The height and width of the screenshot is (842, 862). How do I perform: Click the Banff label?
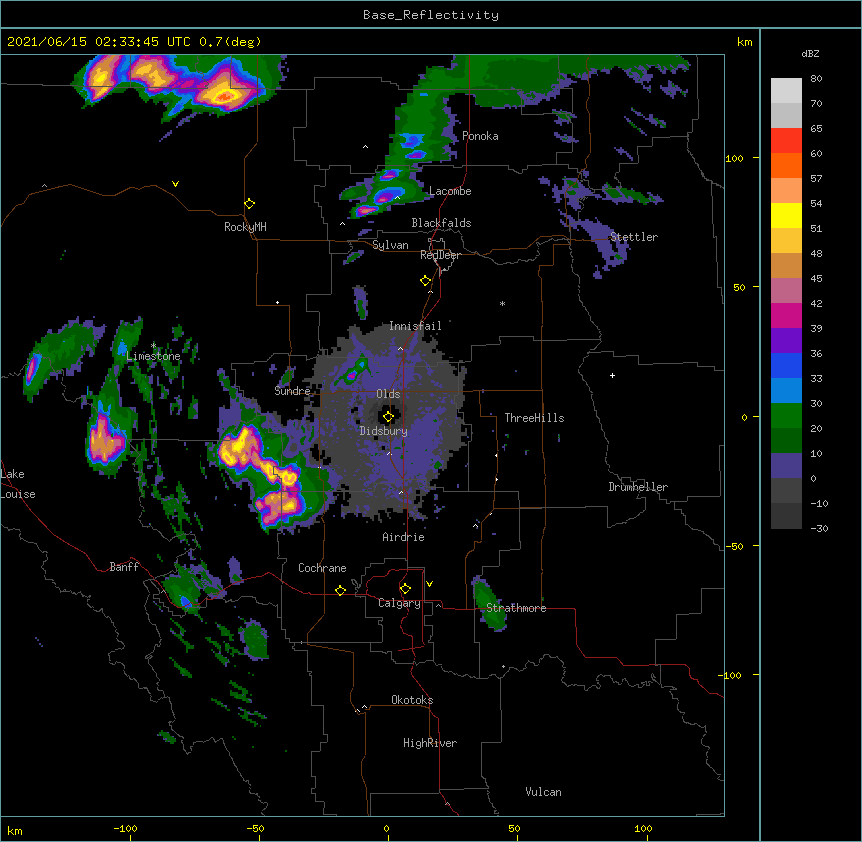coord(124,567)
